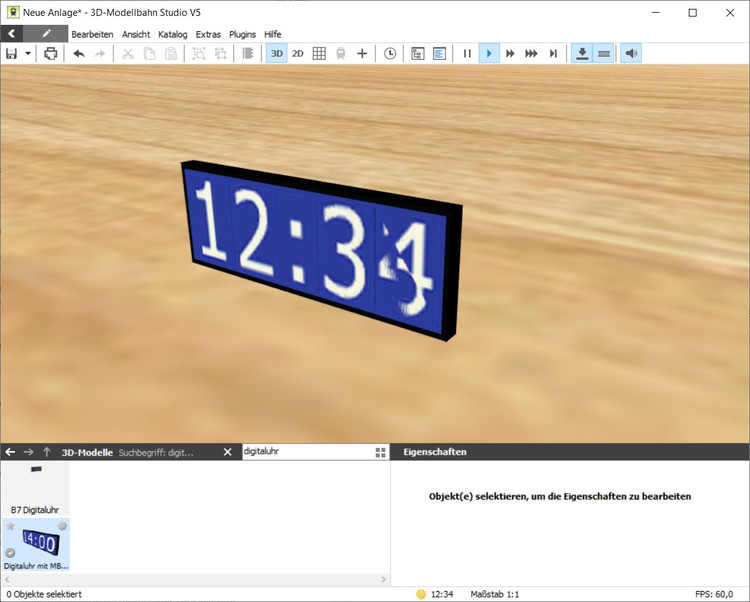Go back in the catalog

coord(10,452)
